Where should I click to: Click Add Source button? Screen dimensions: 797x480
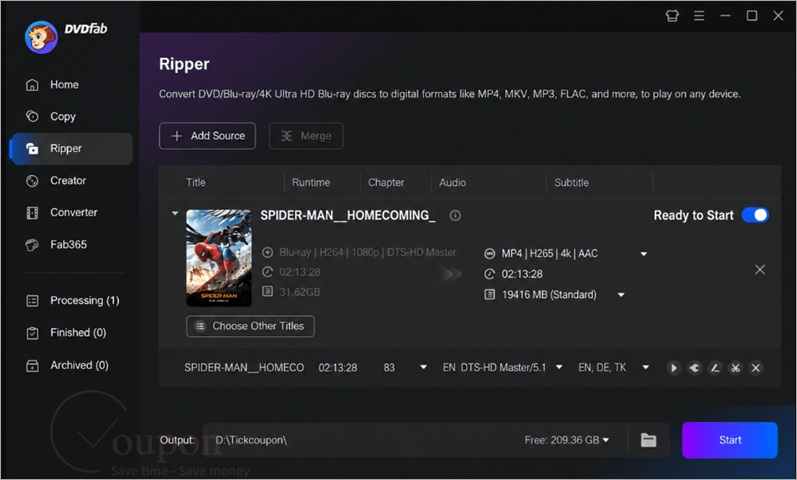click(x=207, y=136)
